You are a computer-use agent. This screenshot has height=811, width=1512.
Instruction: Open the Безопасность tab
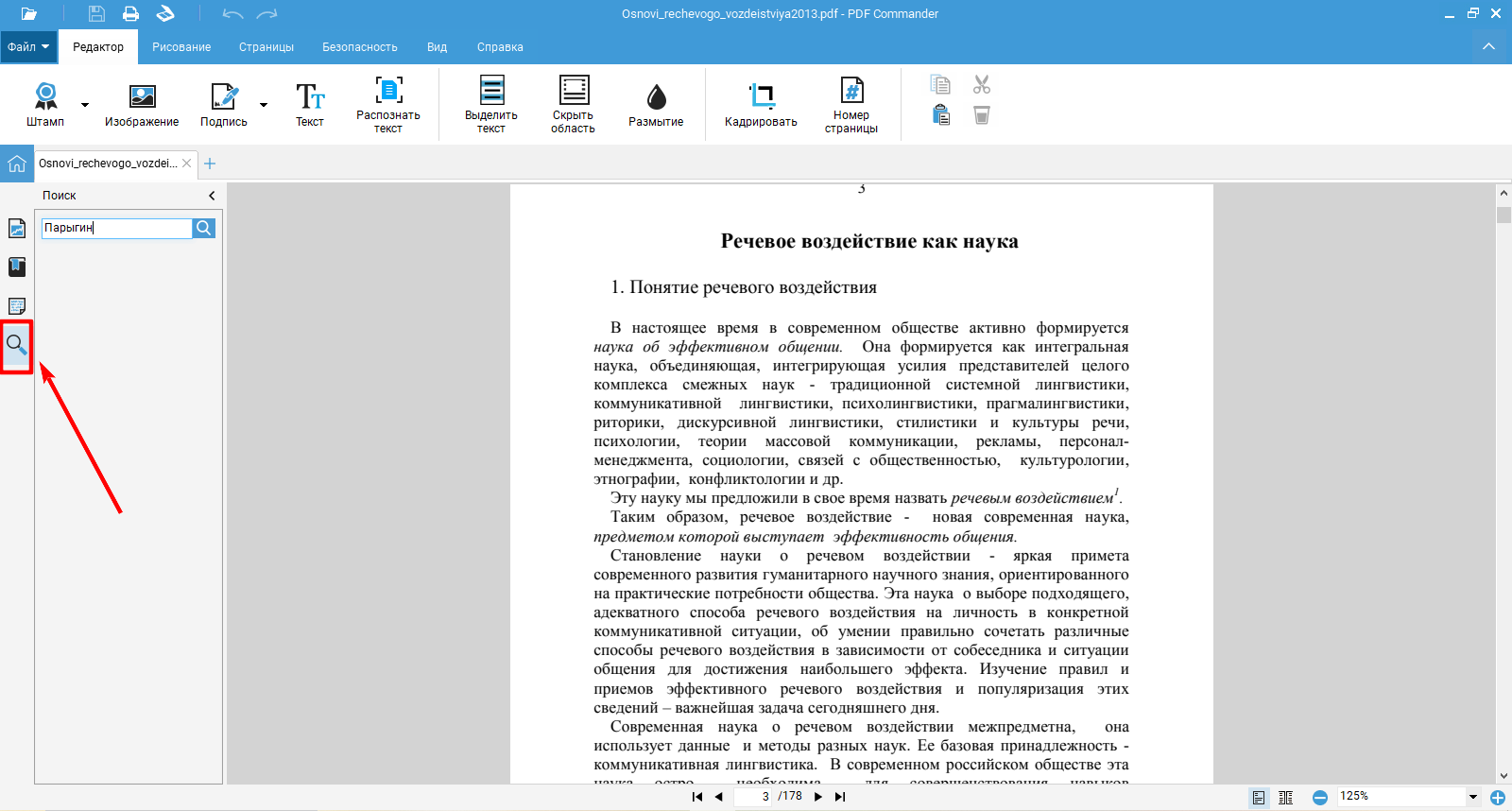360,46
